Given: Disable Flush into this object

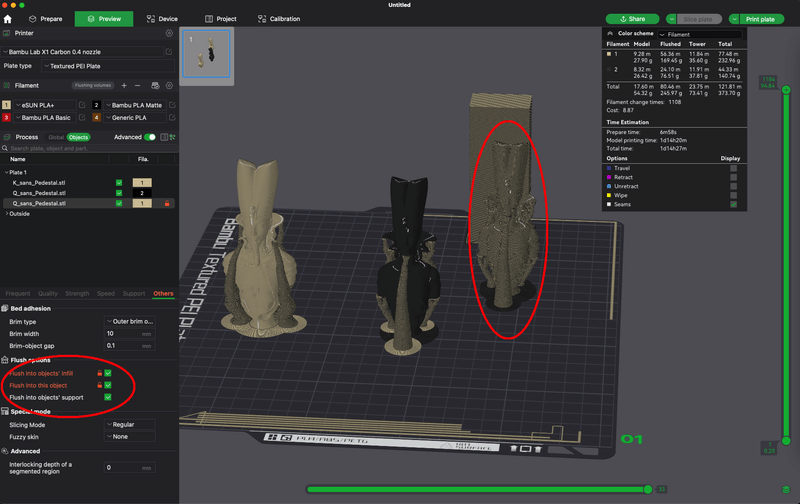Looking at the screenshot, I should coord(108,385).
